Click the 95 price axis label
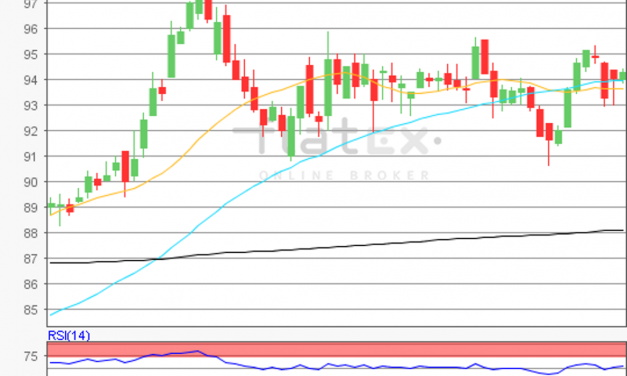 coord(32,54)
